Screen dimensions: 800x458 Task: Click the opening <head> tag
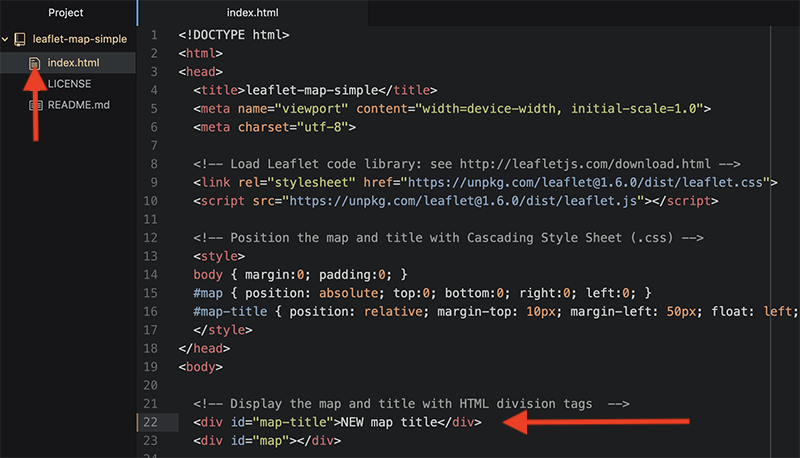point(201,72)
